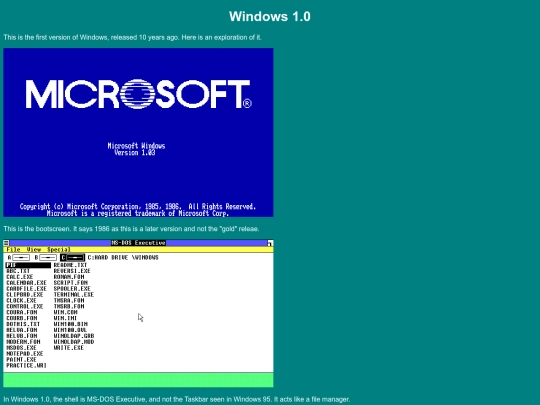Click the zoom box on the MS-DOS Executive title bar

click(x=270, y=243)
